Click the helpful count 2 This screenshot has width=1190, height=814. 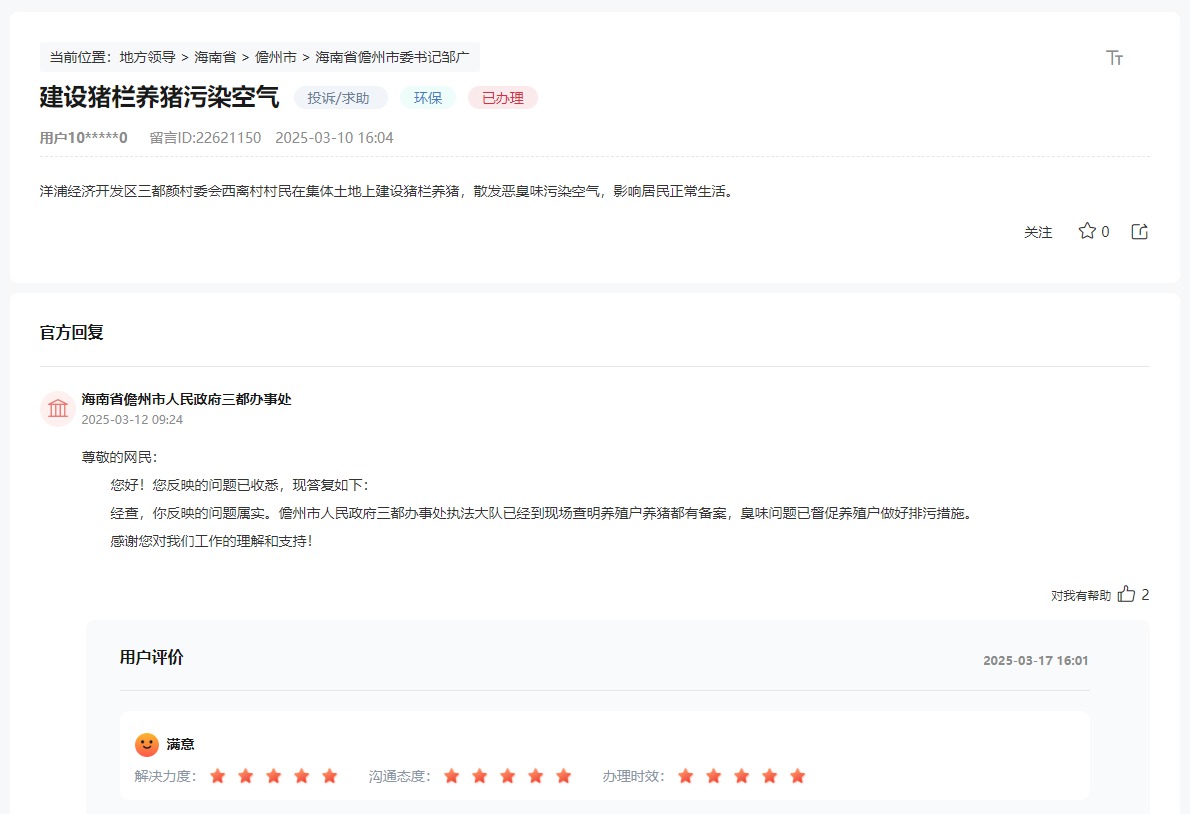[1145, 595]
